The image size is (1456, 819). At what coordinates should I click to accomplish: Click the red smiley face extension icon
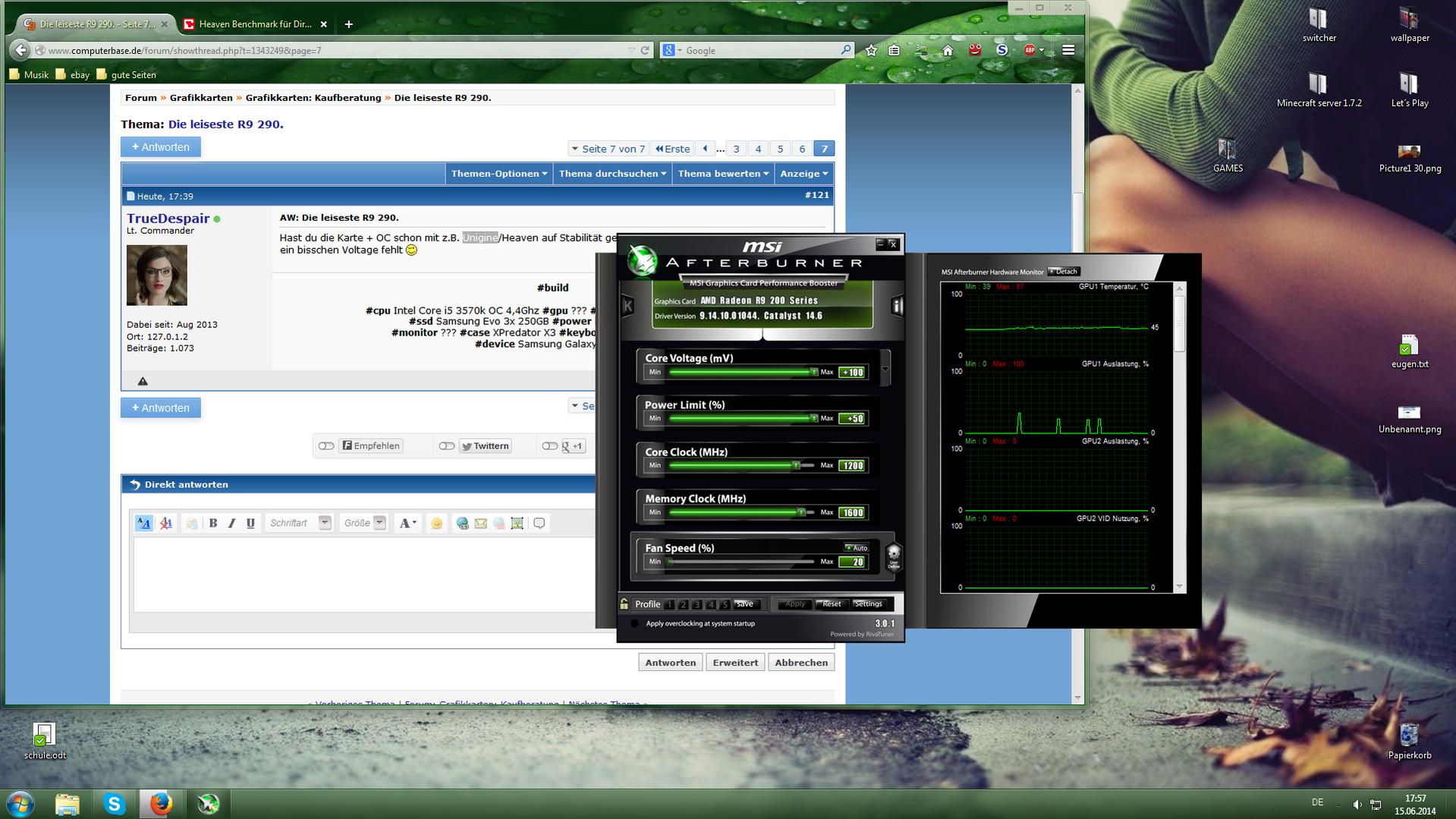(975, 50)
